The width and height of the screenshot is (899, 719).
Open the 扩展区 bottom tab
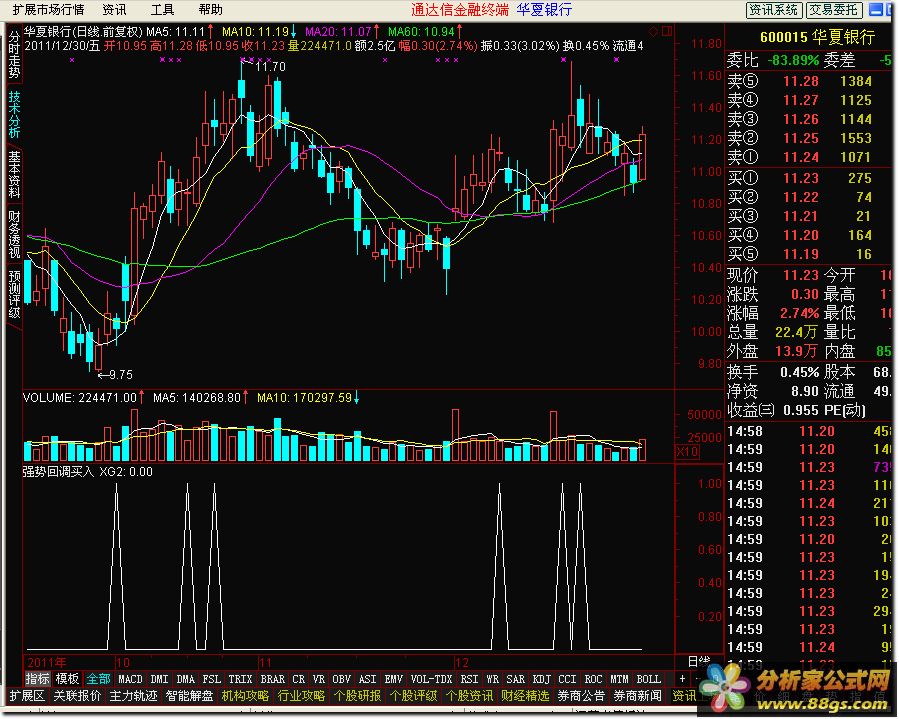(27, 696)
